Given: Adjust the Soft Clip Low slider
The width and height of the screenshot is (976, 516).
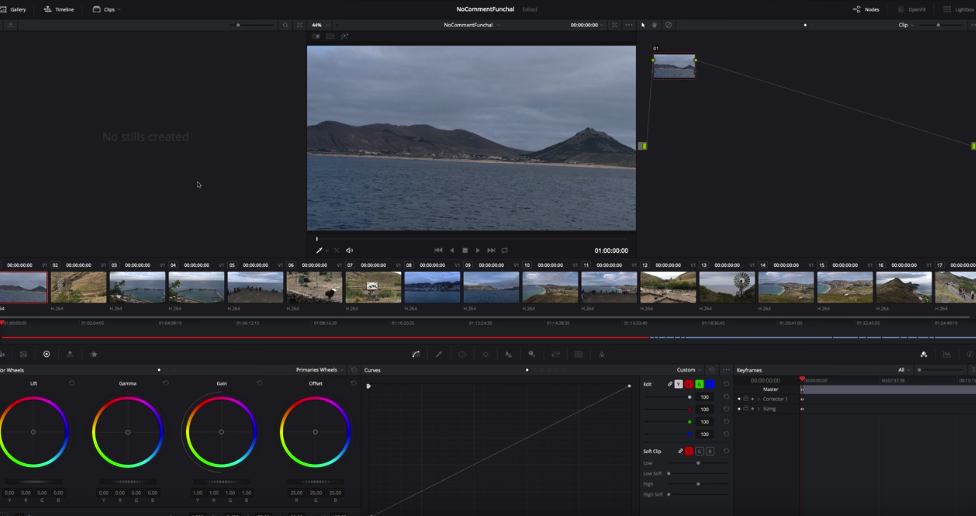Looking at the screenshot, I should (x=698, y=463).
